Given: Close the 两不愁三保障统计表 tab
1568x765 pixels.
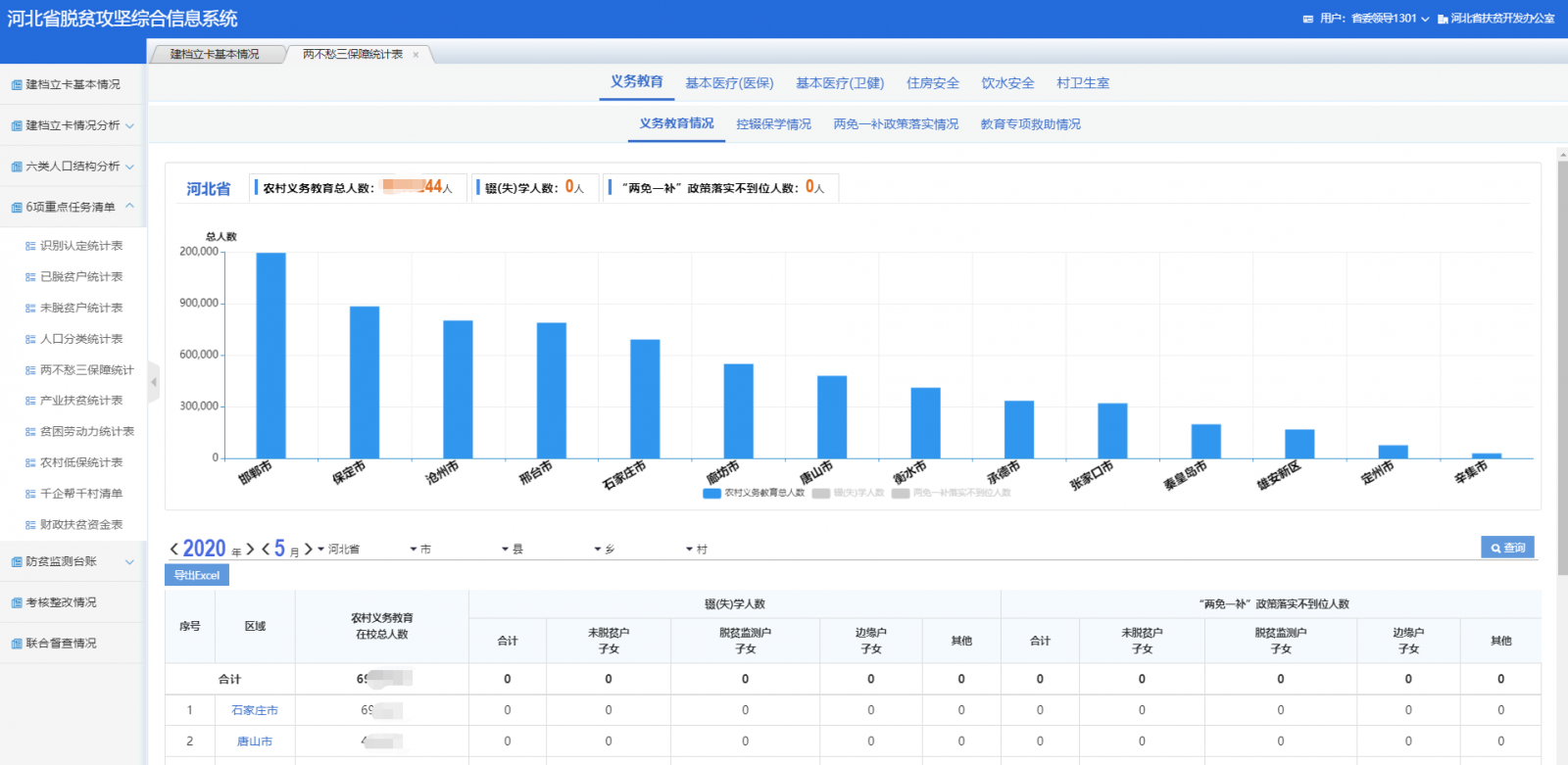Looking at the screenshot, I should 416,55.
